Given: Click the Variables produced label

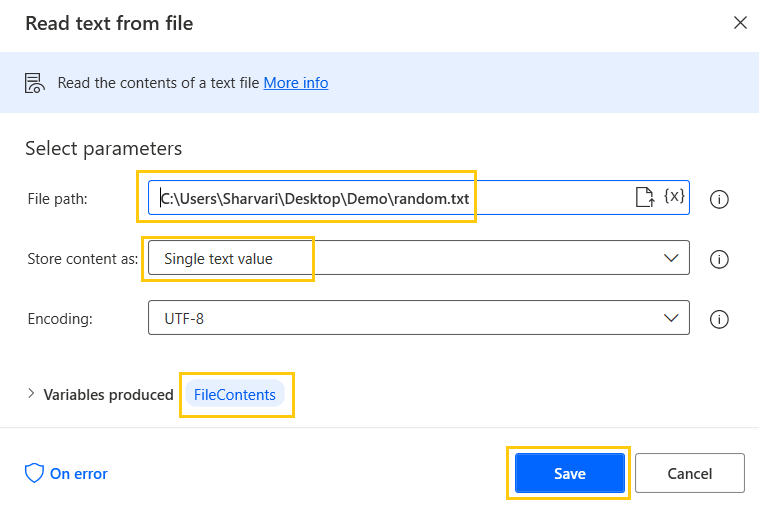Looking at the screenshot, I should tap(108, 395).
